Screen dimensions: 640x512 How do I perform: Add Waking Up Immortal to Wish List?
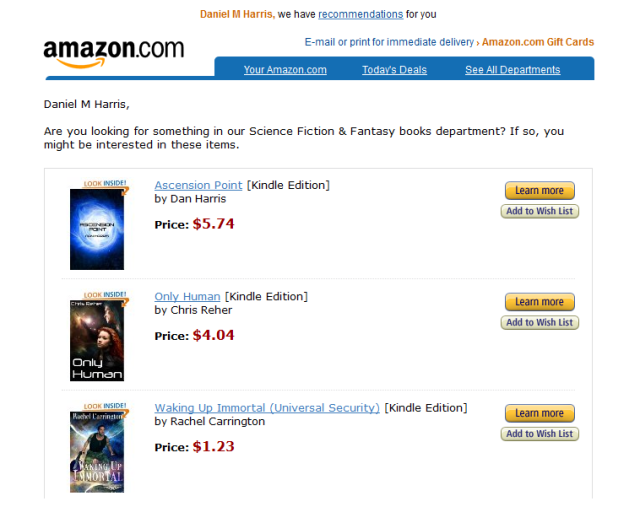point(540,434)
